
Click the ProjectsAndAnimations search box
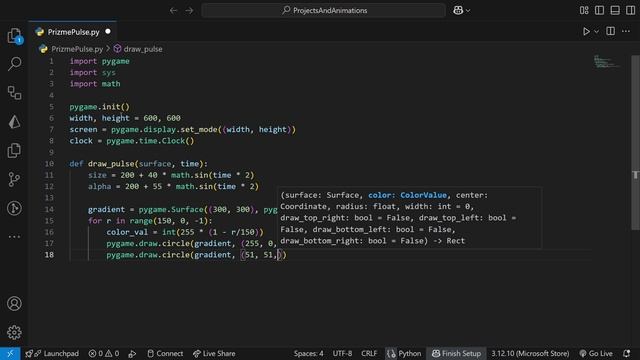[x=324, y=10]
